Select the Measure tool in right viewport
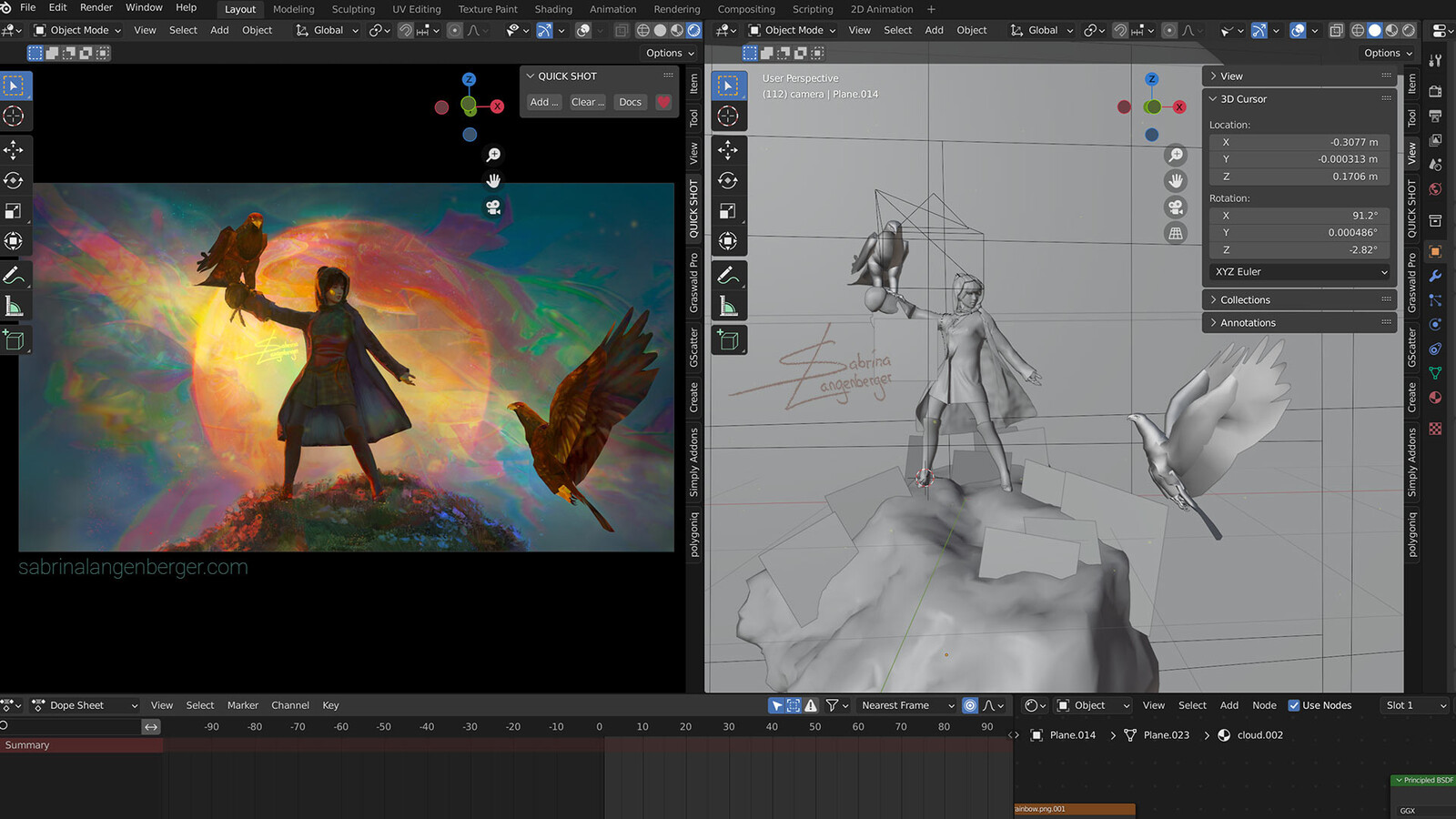1456x819 pixels. [728, 306]
